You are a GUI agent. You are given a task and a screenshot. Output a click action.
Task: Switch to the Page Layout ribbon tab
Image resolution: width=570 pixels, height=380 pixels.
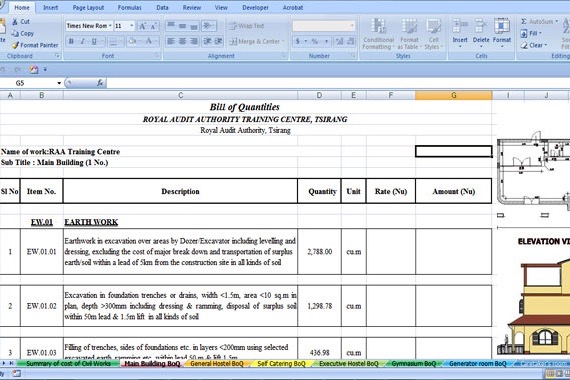click(88, 8)
